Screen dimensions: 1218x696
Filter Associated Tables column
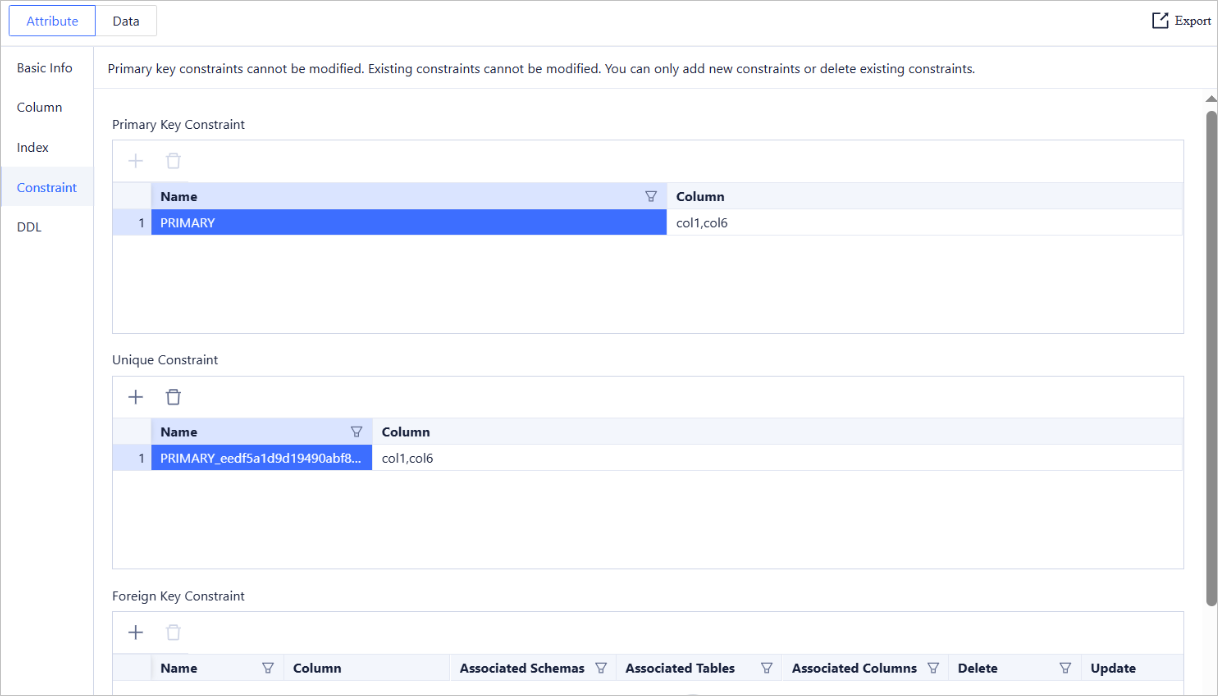(767, 668)
